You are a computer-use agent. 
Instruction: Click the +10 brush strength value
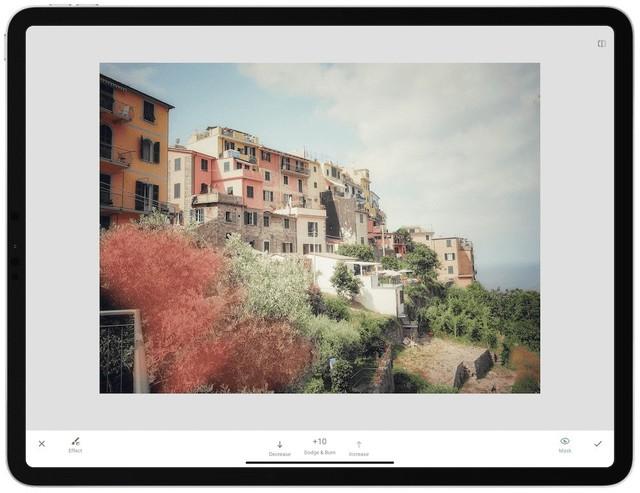pyautogui.click(x=320, y=442)
